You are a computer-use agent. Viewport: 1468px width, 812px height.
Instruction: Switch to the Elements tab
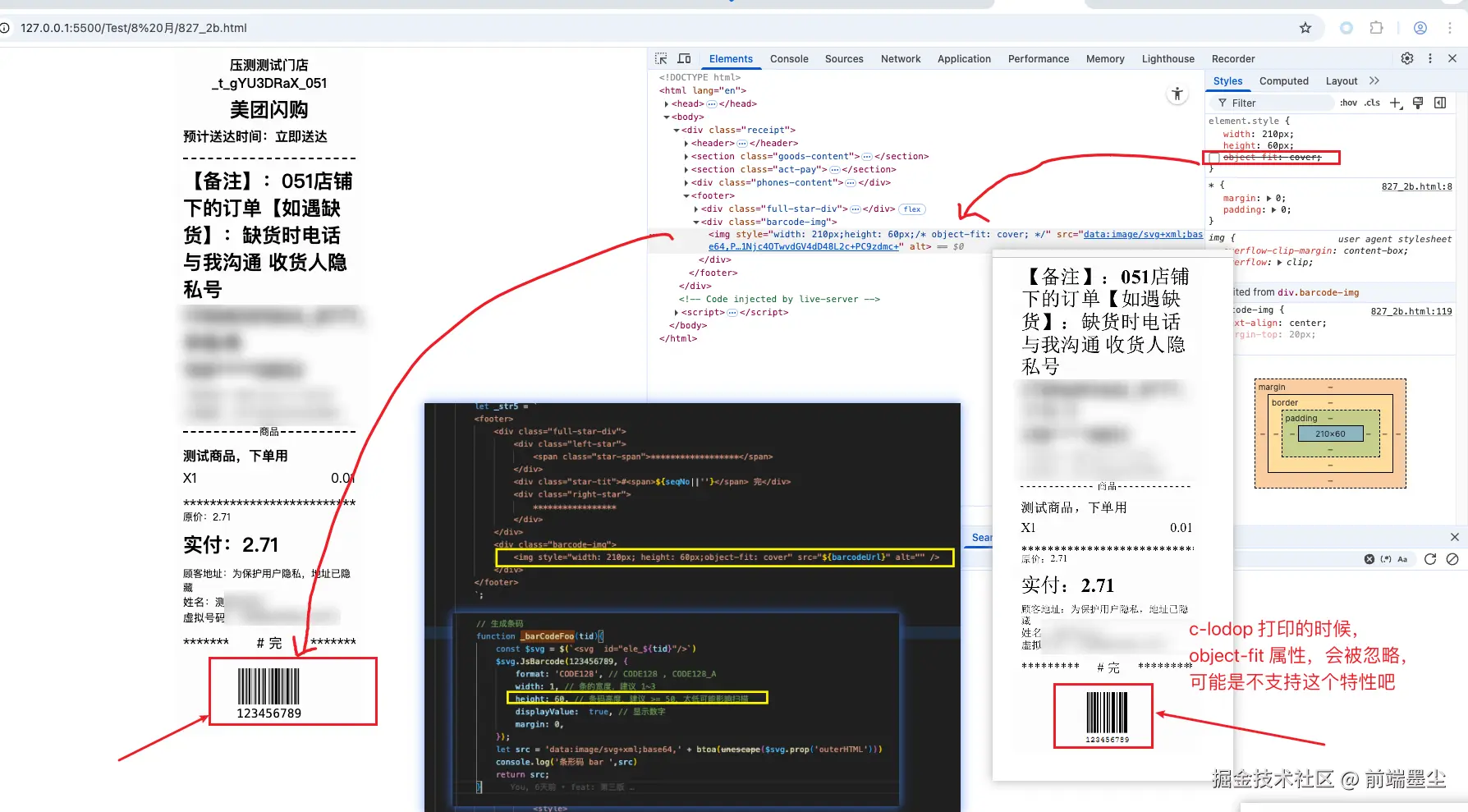pos(731,59)
